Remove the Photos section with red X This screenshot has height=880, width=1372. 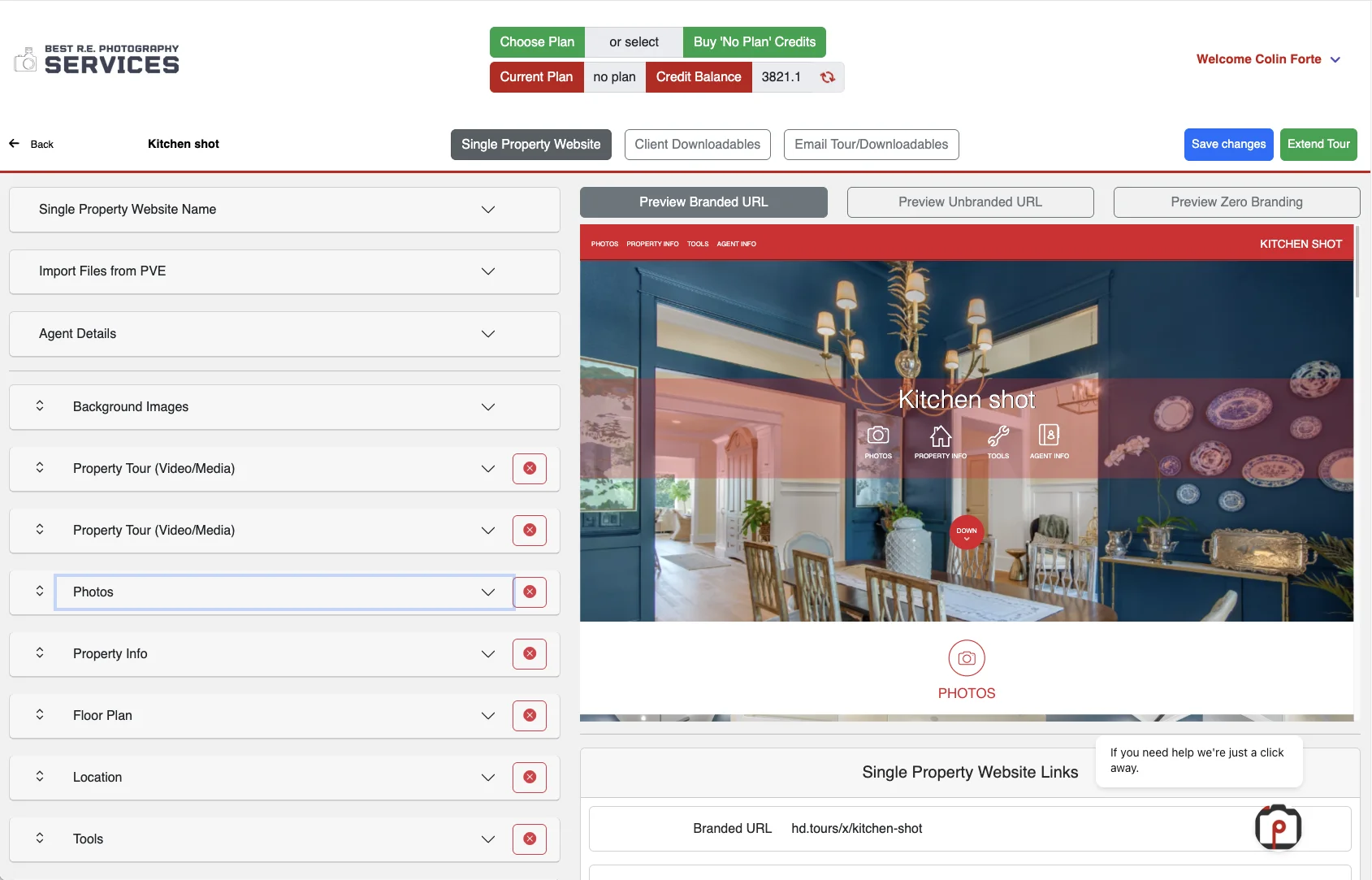(x=530, y=592)
